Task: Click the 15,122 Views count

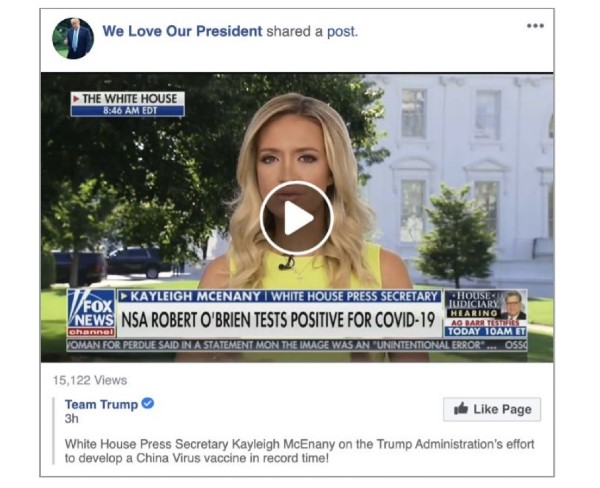Action: (90, 380)
